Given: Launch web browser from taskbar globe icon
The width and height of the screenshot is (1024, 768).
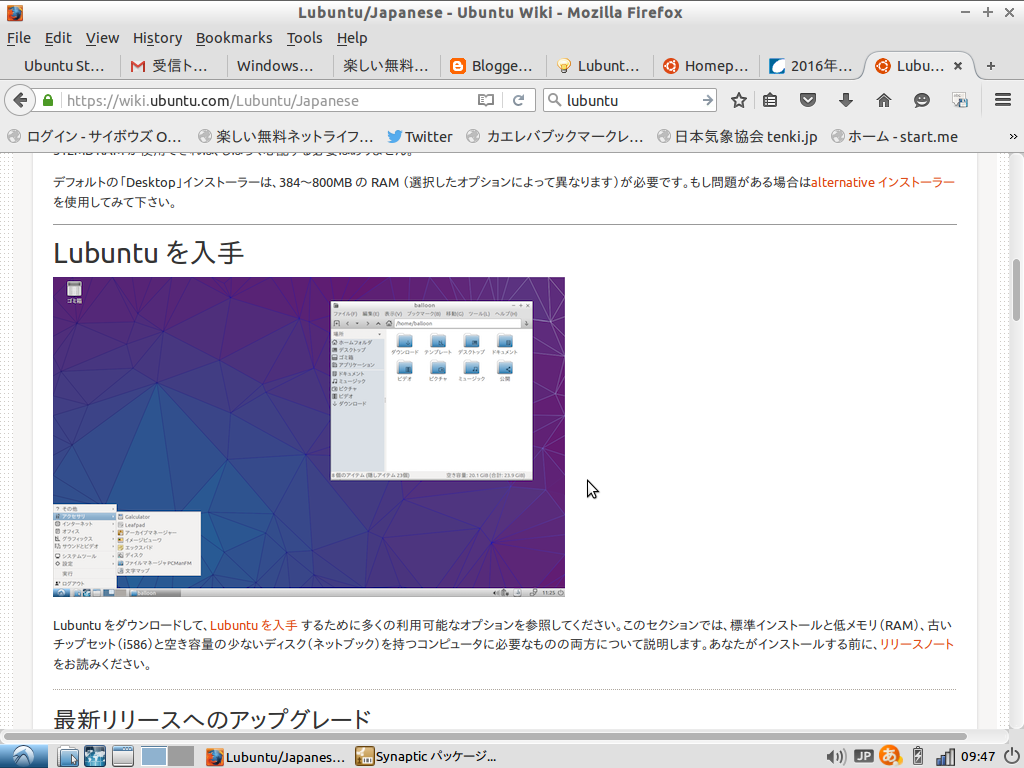Looking at the screenshot, I should click(x=95, y=756).
